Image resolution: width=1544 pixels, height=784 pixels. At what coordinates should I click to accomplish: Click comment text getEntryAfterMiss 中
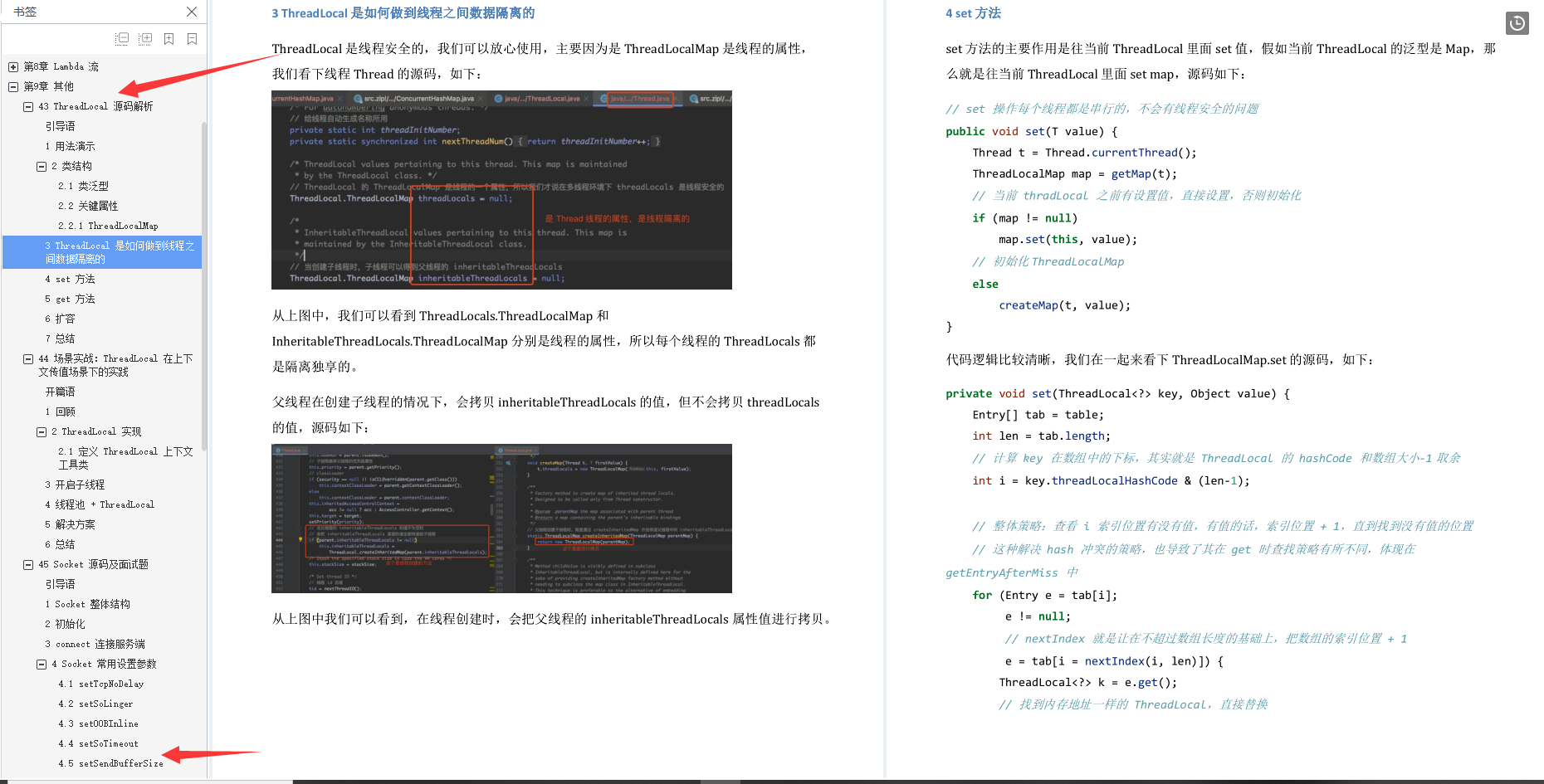1012,572
